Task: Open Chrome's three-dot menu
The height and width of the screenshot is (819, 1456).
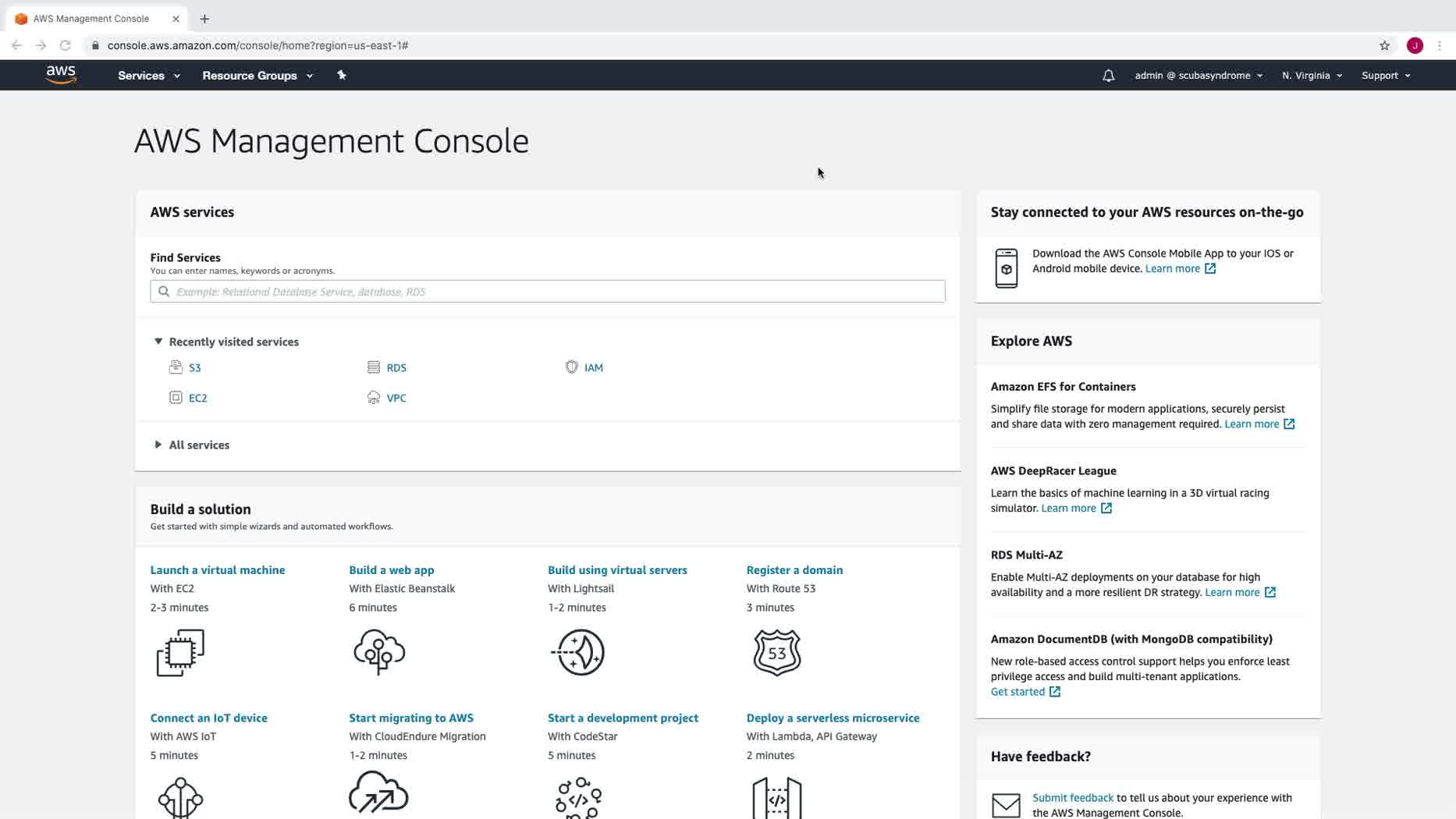Action: [x=1440, y=45]
